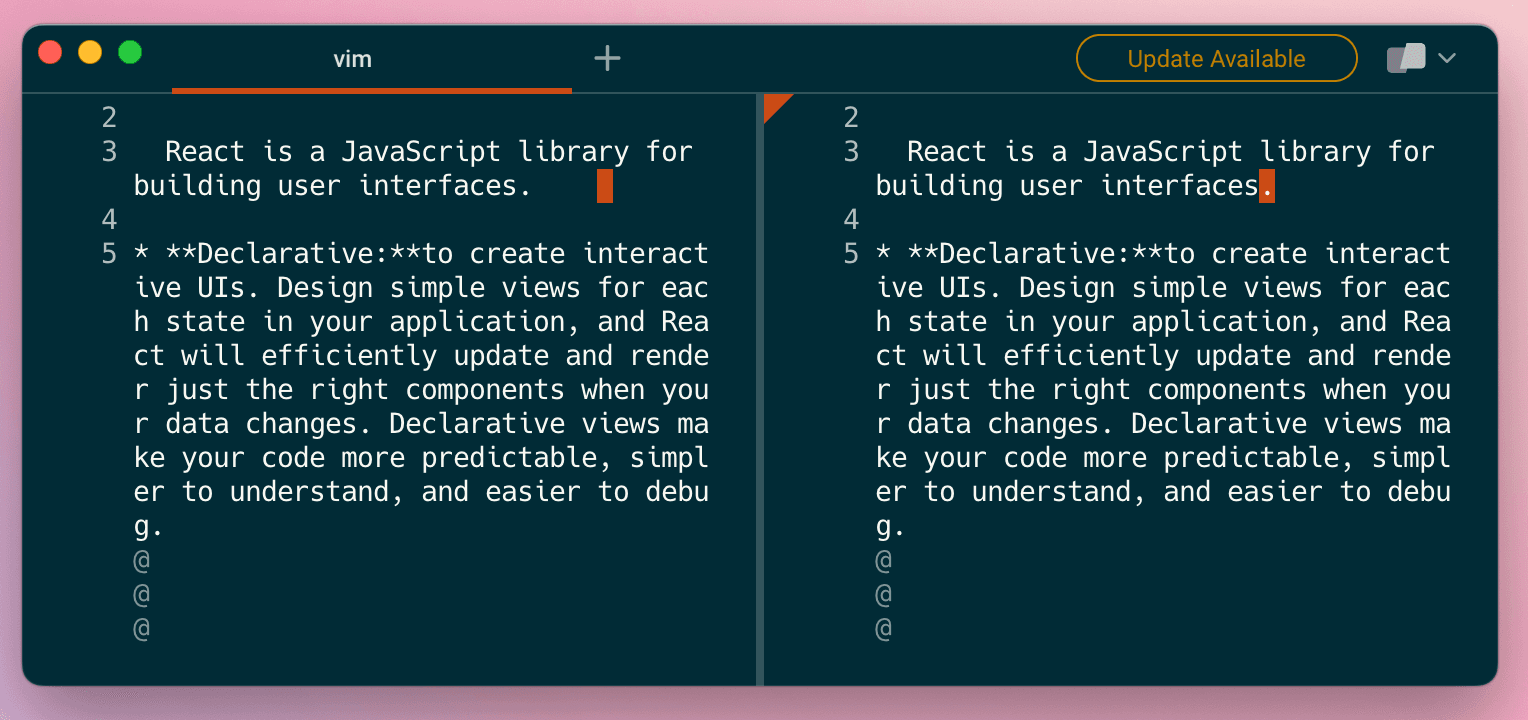Click the first "@" marker in left pane
Screen dimensions: 1528x720
click(142, 561)
